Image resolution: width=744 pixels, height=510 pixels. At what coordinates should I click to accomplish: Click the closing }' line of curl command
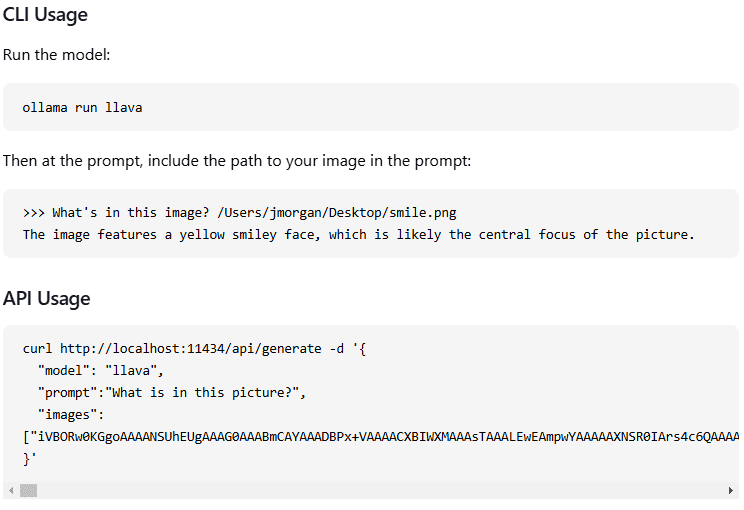tap(29, 458)
